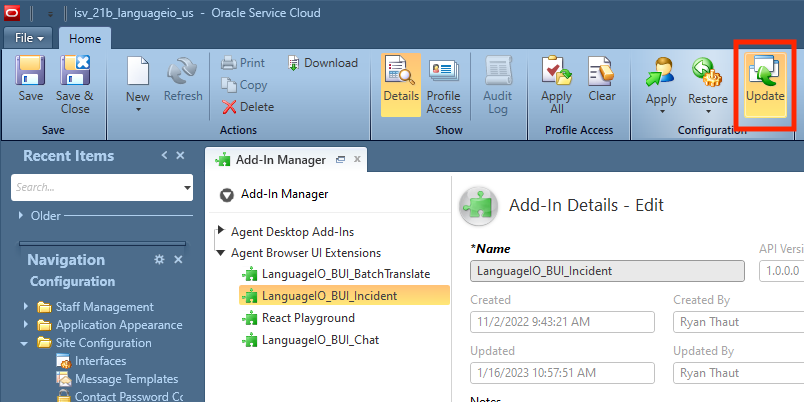The height and width of the screenshot is (402, 804).
Task: Click the Update configuration button
Action: 765,85
